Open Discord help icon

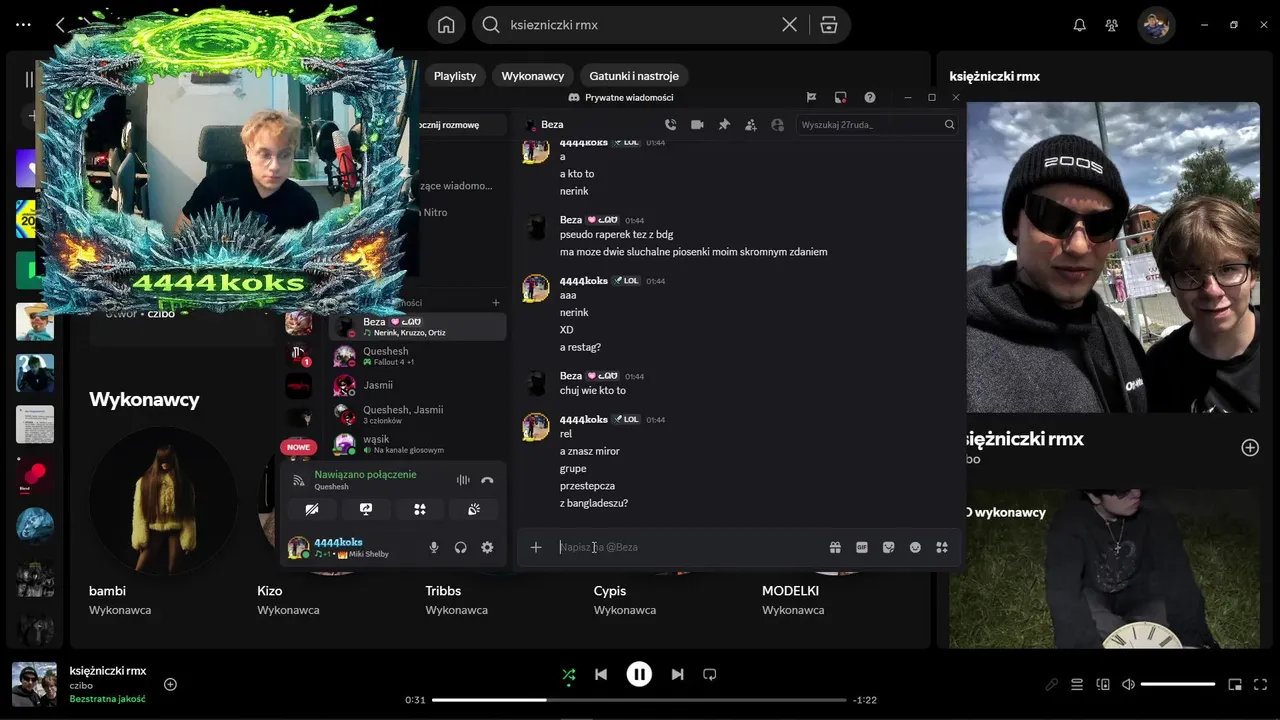pyautogui.click(x=870, y=97)
